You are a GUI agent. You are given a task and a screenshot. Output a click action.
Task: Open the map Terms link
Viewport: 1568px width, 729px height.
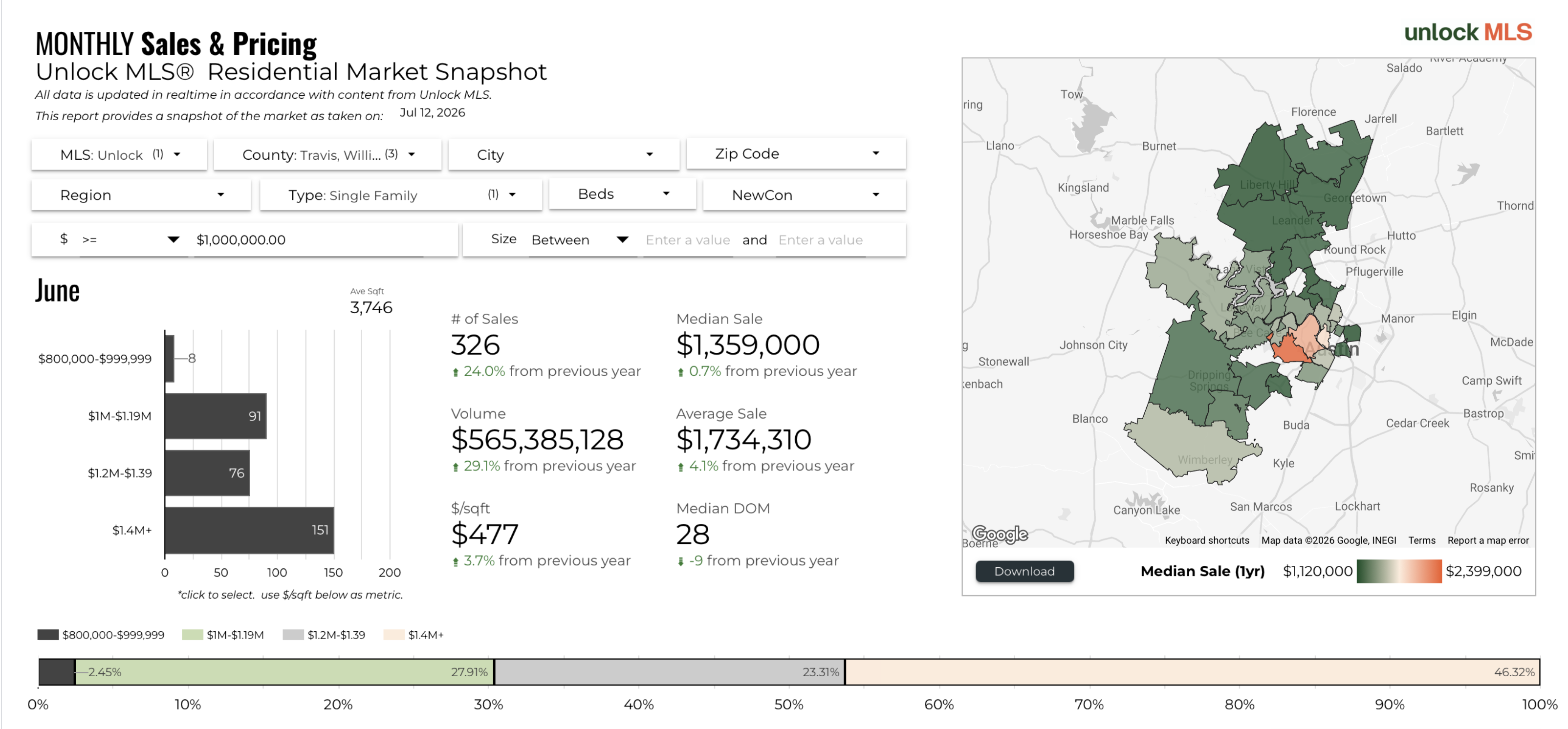coord(1421,540)
